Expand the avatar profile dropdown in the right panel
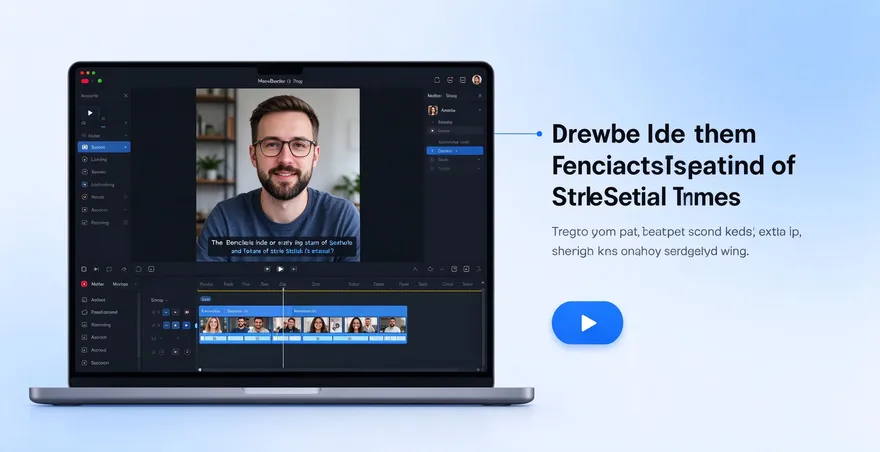Screen dimensions: 880x452 click(479, 111)
